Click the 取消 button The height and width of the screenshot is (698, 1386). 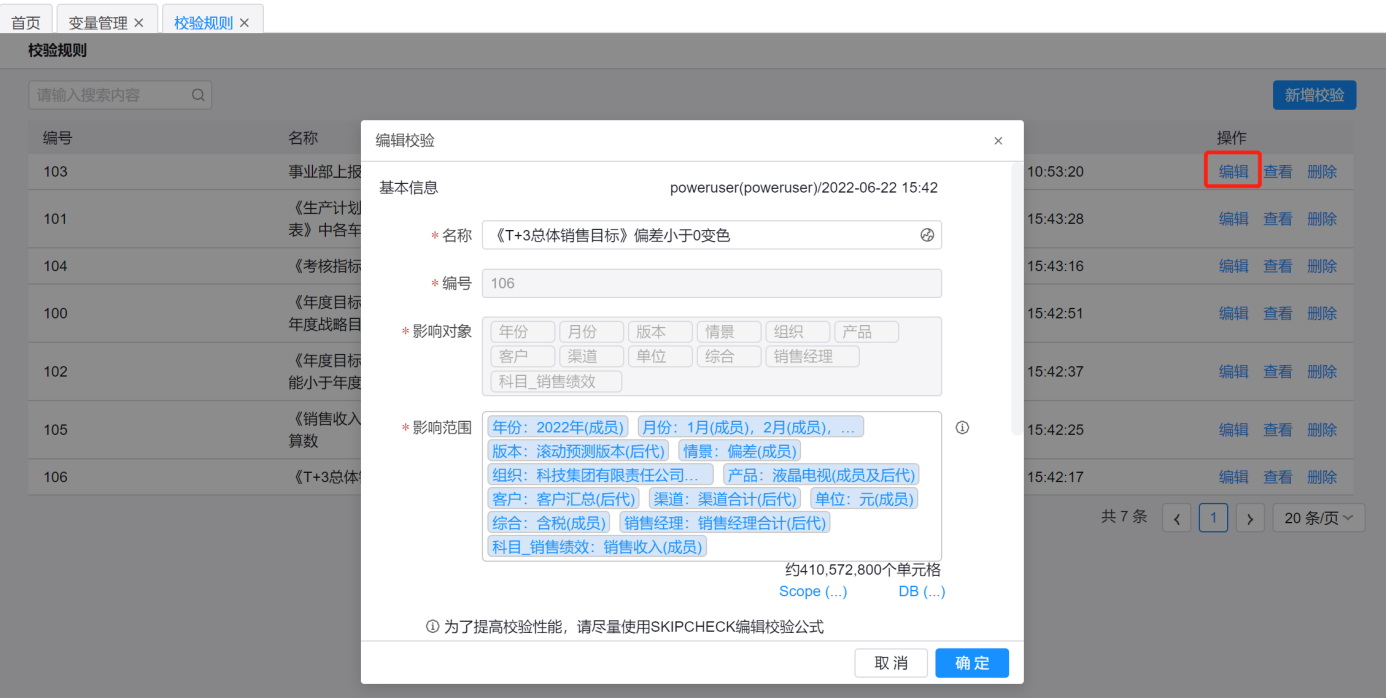[891, 663]
